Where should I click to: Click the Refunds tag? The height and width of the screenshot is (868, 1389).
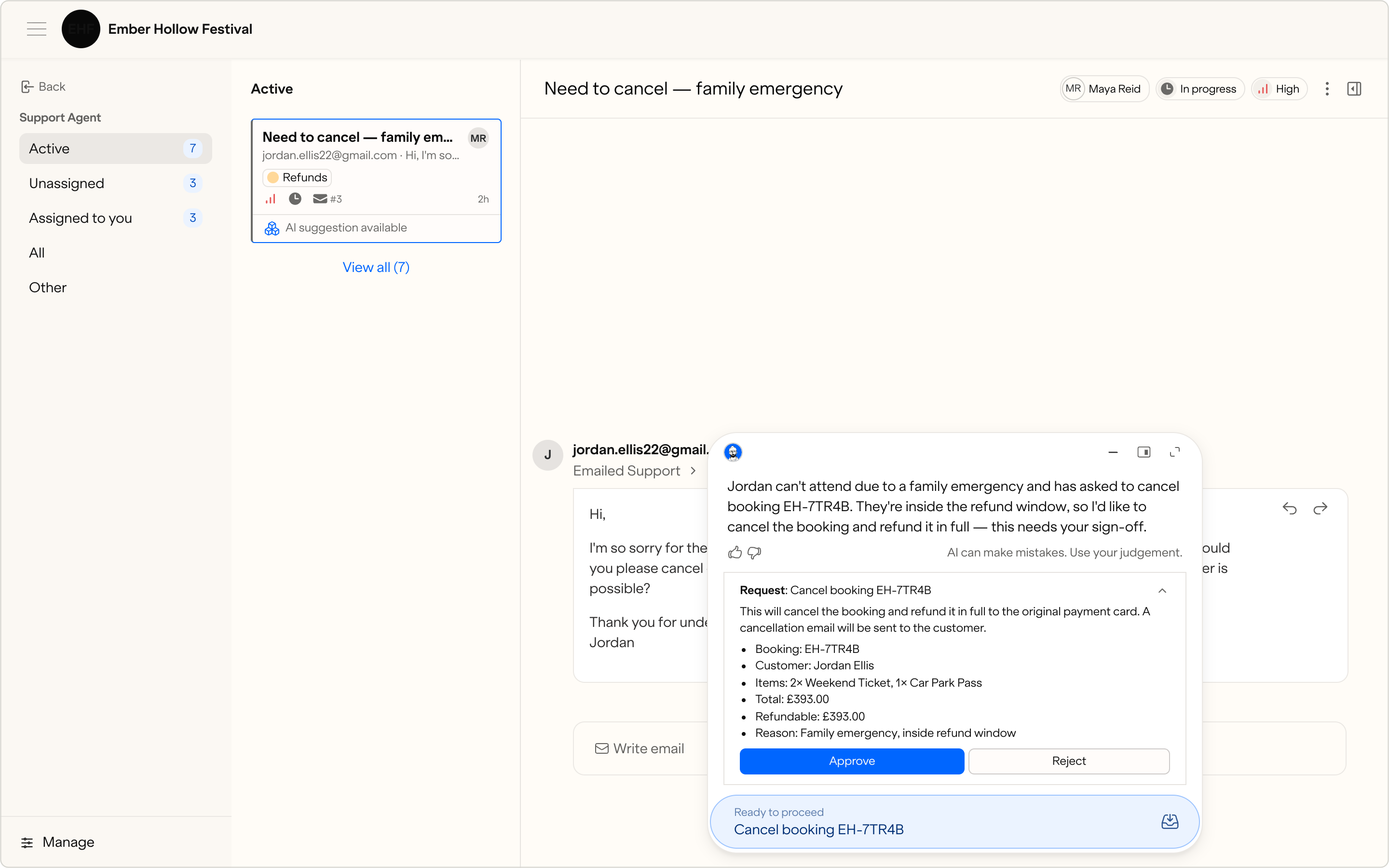pos(297,177)
